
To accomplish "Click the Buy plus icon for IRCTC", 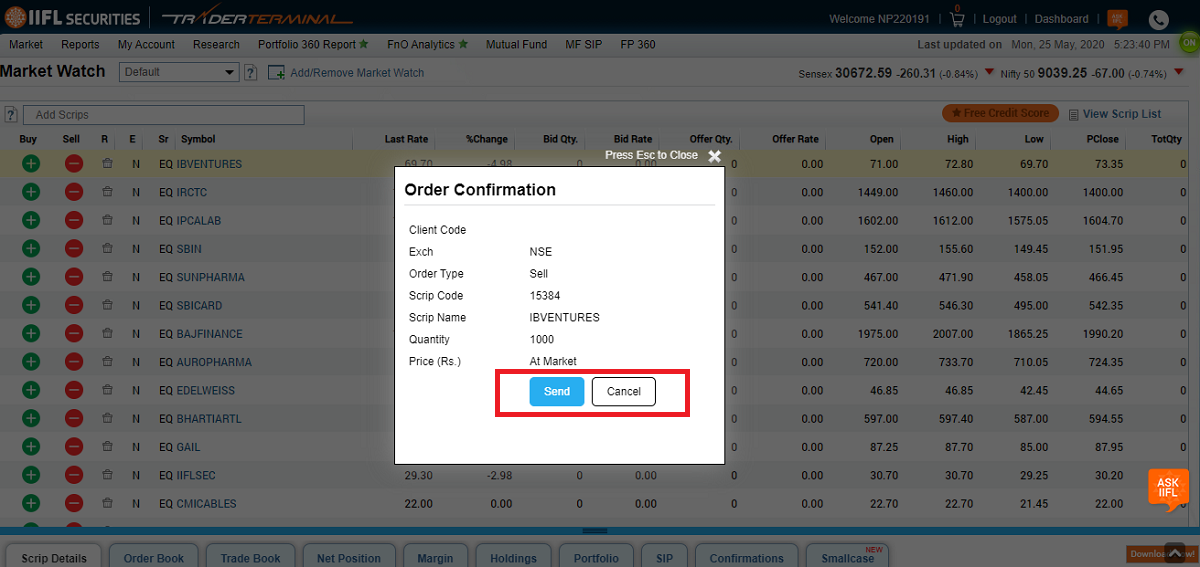I will pyautogui.click(x=30, y=192).
